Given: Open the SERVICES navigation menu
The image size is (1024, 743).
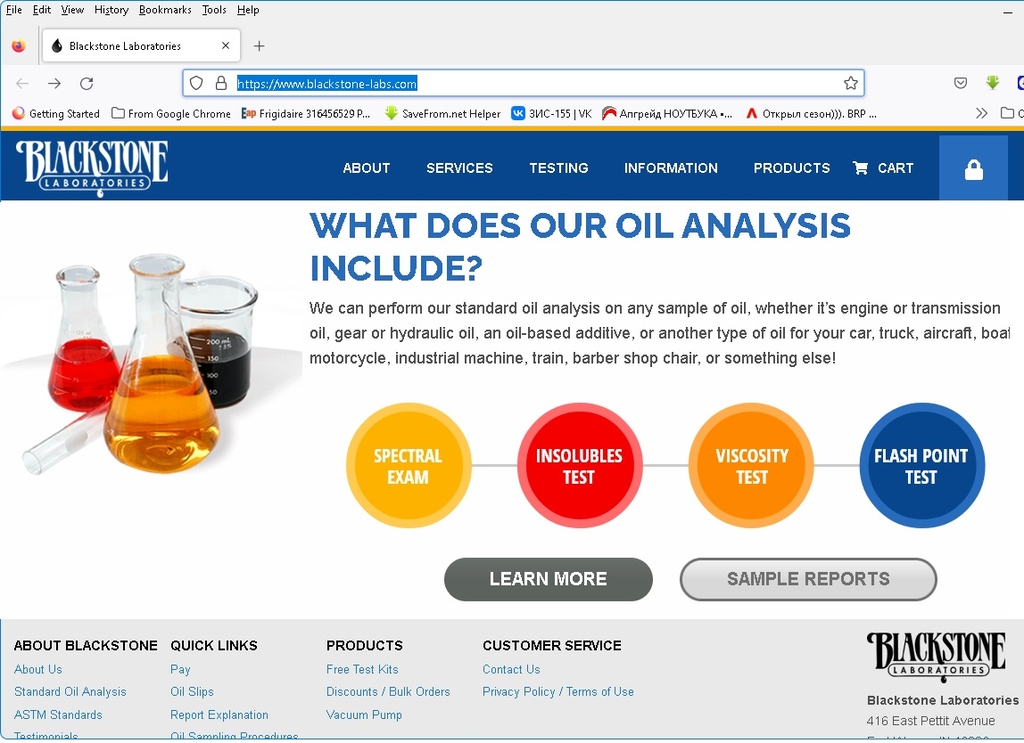Looking at the screenshot, I should (460, 168).
